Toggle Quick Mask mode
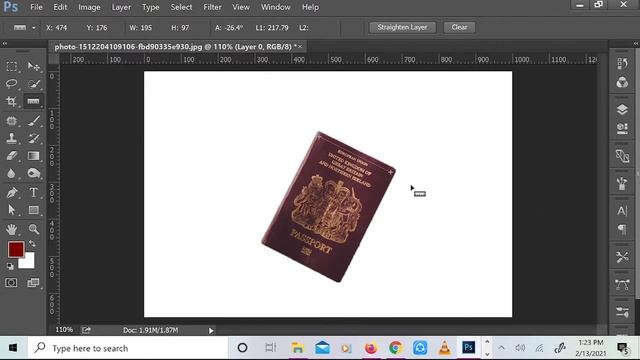The width and height of the screenshot is (640, 360). (x=11, y=282)
